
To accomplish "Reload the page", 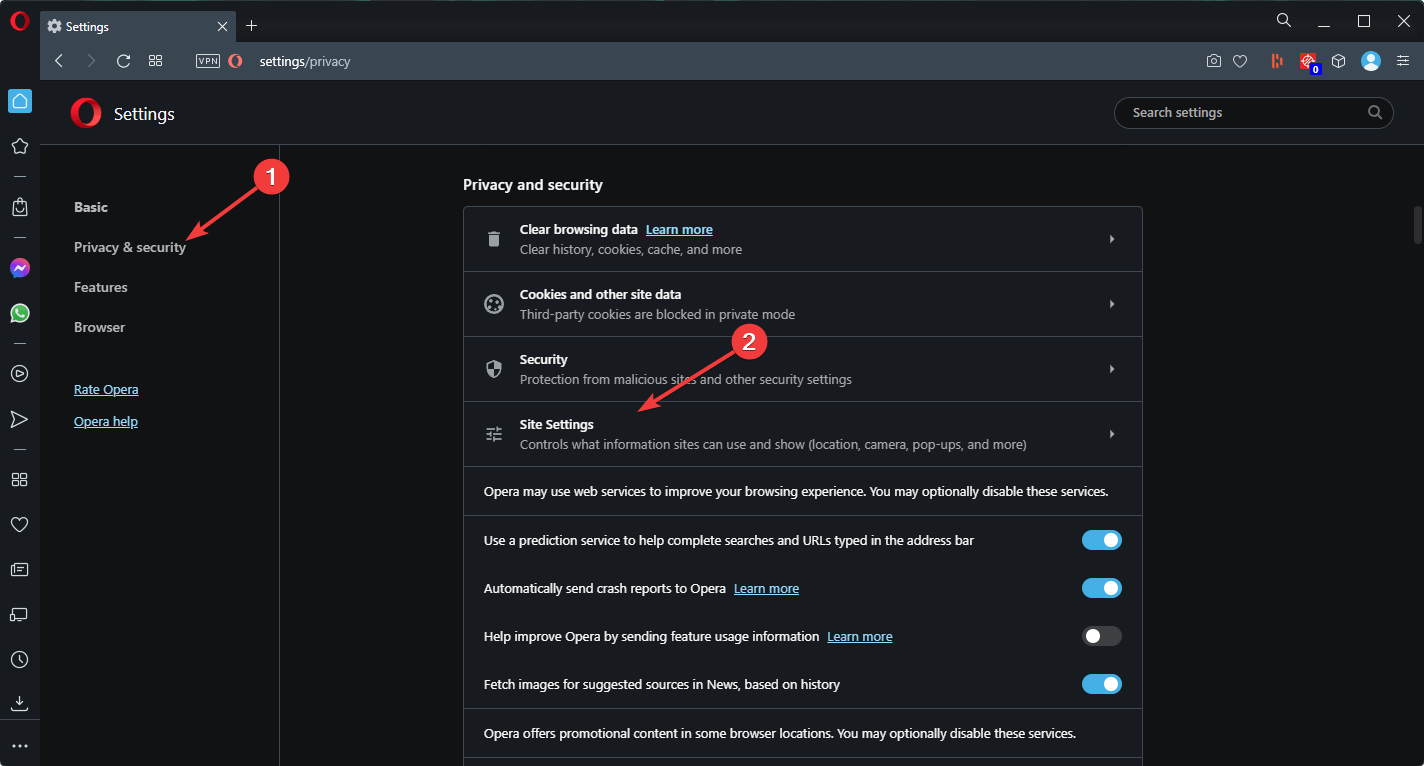I will [123, 61].
